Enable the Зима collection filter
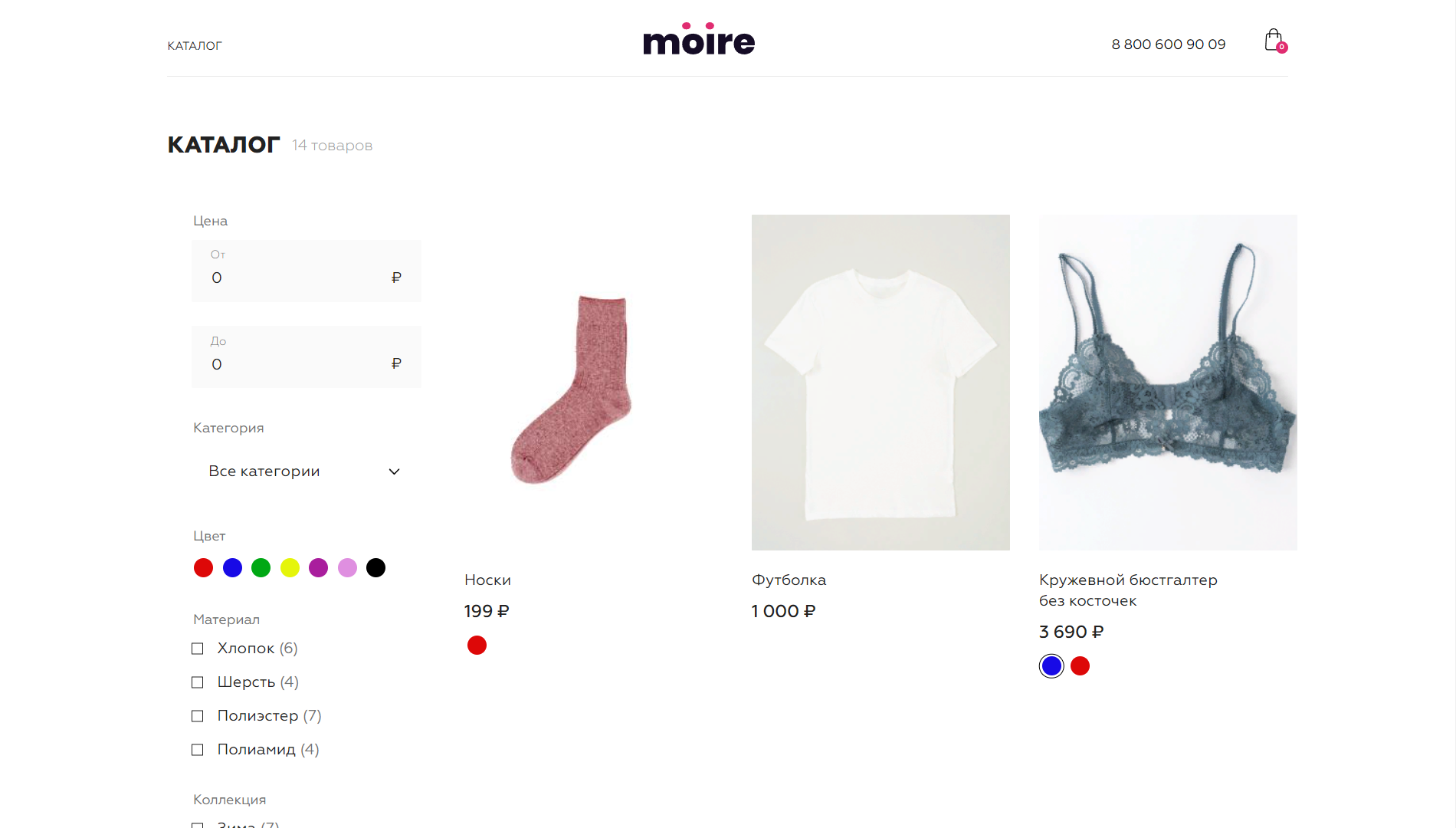 [x=198, y=825]
